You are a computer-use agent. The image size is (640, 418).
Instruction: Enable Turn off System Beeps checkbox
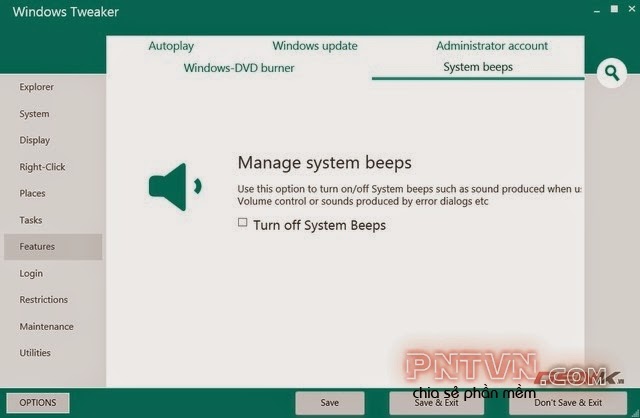[x=242, y=222]
